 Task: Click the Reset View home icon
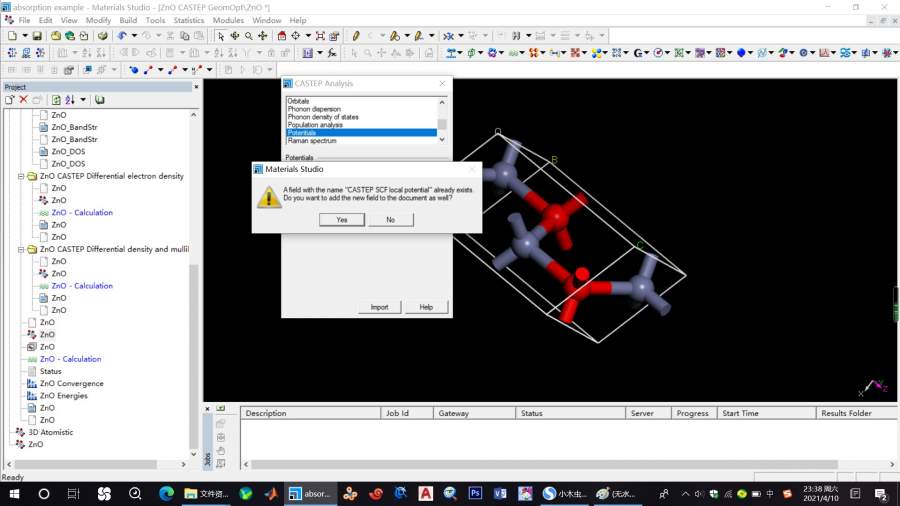(281, 36)
